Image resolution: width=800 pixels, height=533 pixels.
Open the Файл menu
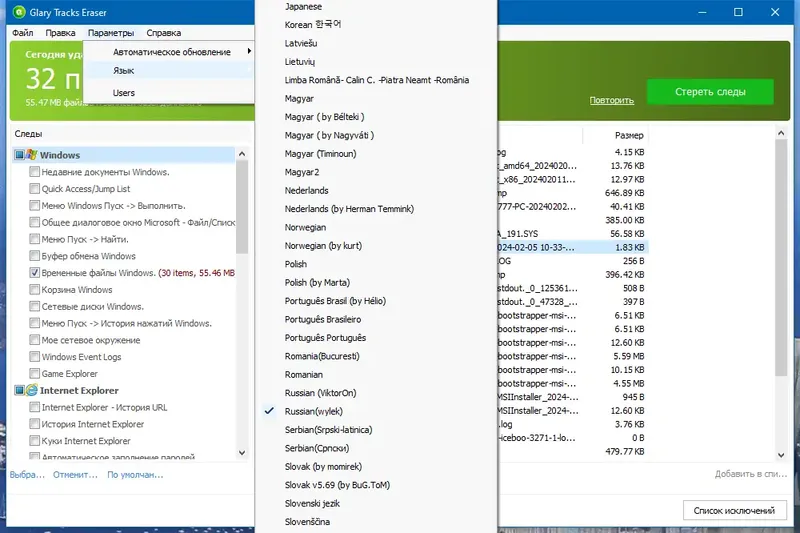(22, 33)
